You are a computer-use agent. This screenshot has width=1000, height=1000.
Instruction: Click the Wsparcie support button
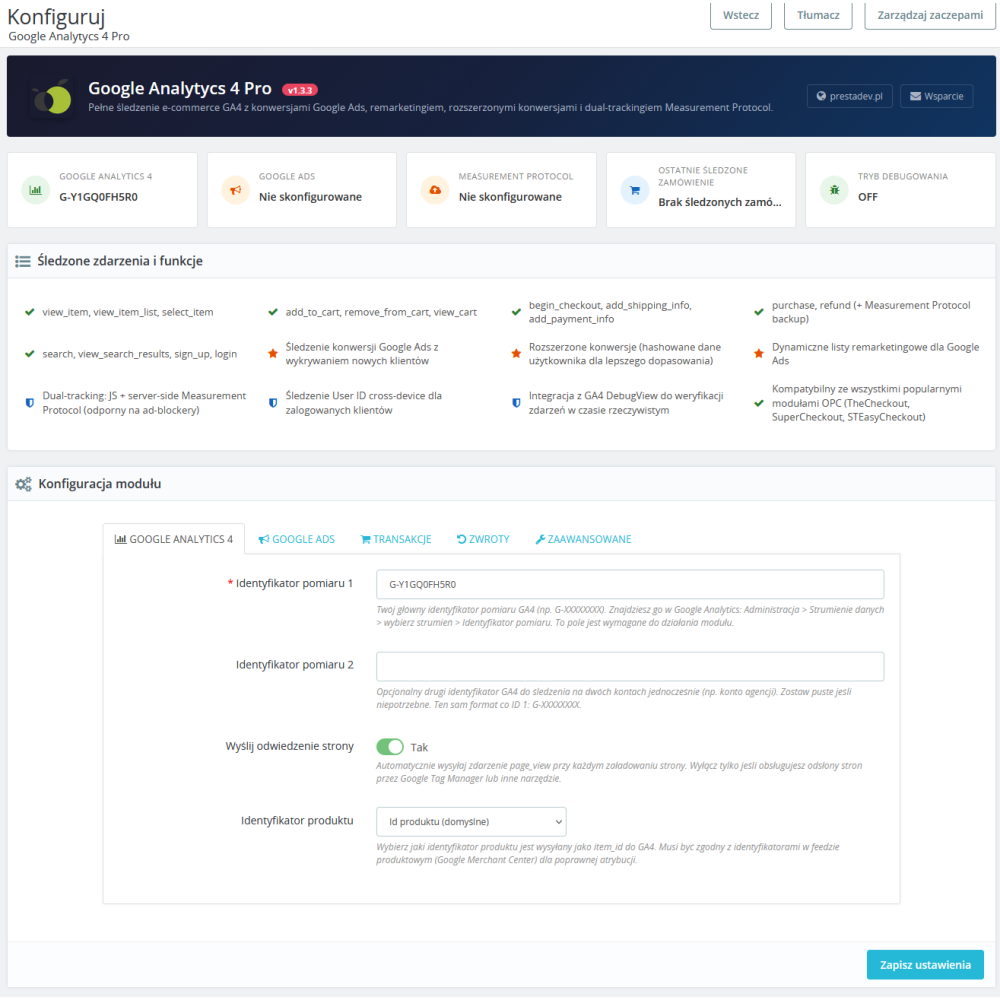point(936,96)
